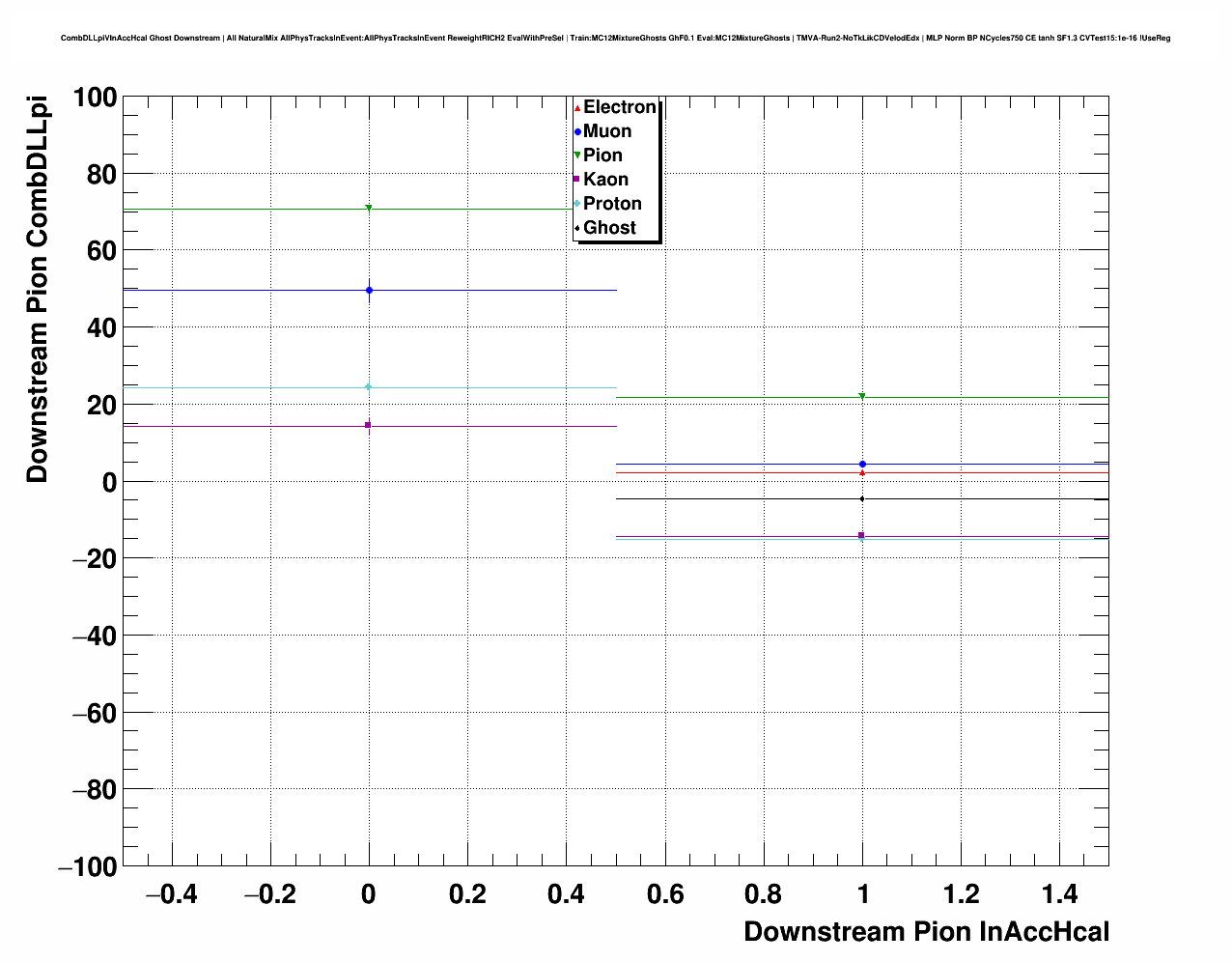Pick the purple Kaon data point at x=0

pyautogui.click(x=369, y=425)
